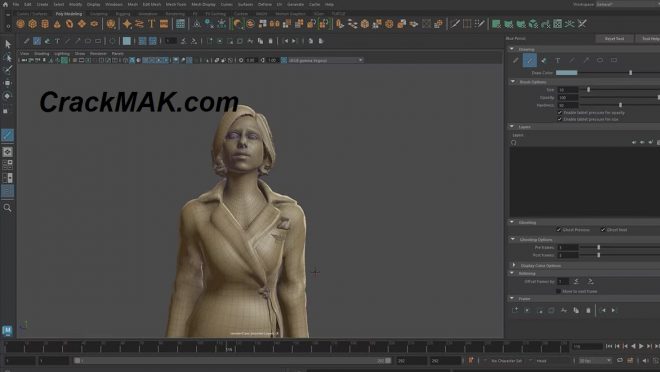Screen dimensions: 660x372
Task: Select the text T tool in Drawing section
Action: pyautogui.click(x=558, y=60)
